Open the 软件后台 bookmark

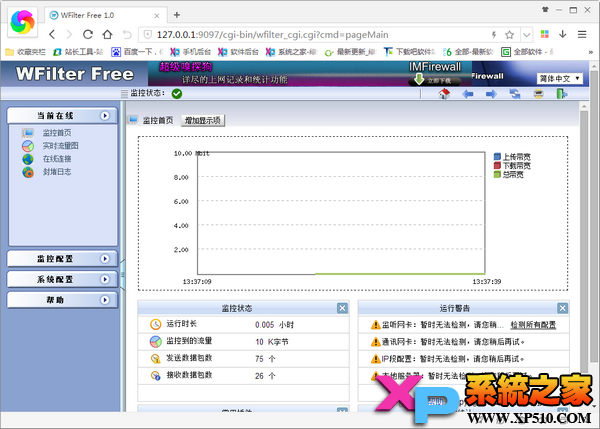(x=238, y=52)
